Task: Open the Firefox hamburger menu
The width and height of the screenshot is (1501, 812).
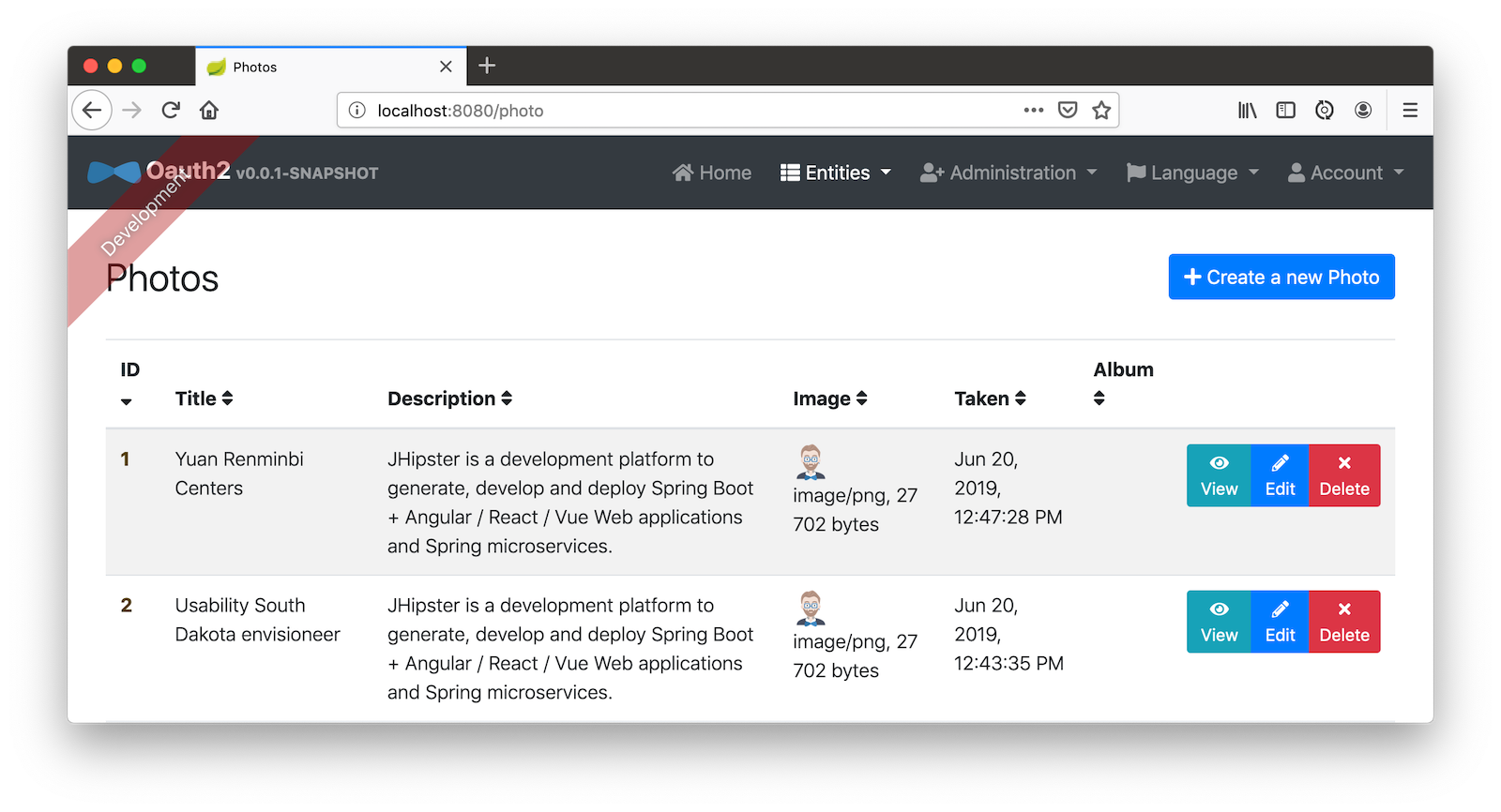Action: (x=1409, y=111)
